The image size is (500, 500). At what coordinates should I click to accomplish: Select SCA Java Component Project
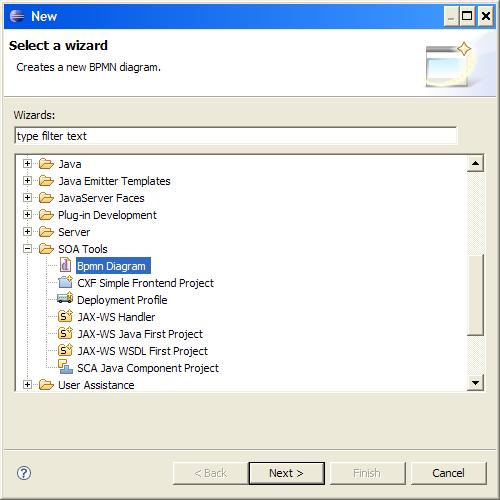pyautogui.click(x=148, y=368)
